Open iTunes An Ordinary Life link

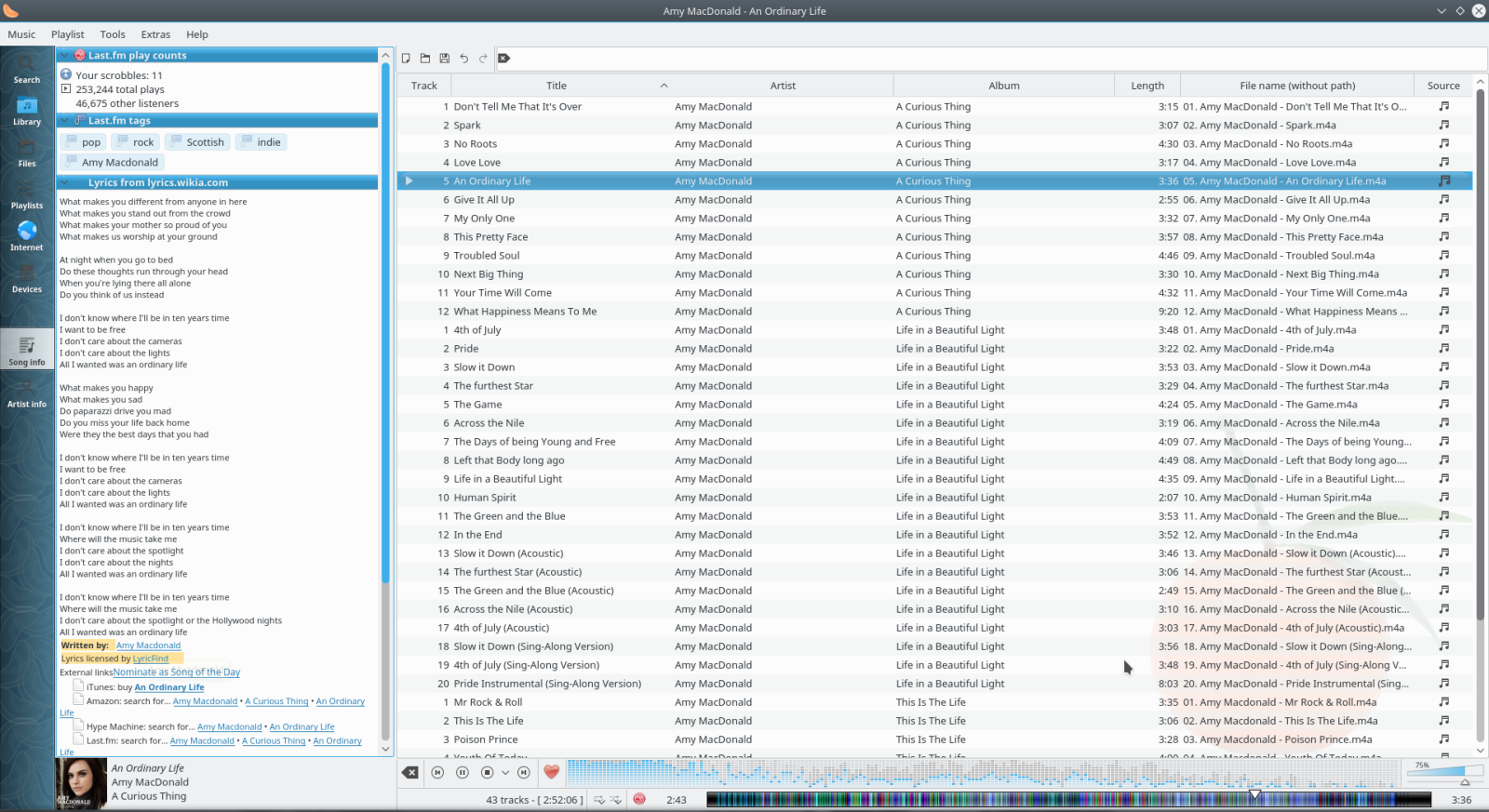(x=169, y=687)
